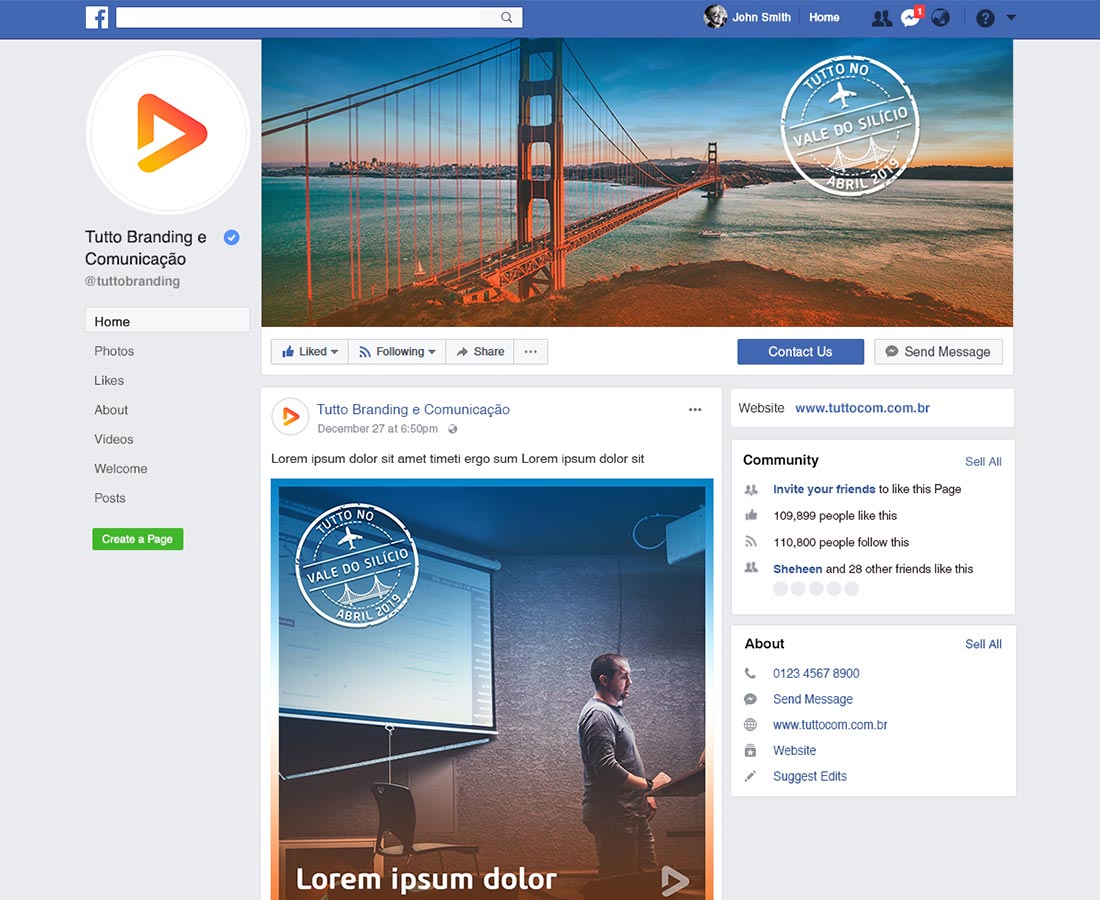Click the phone icon in About
This screenshot has height=900, width=1100.
[750, 673]
